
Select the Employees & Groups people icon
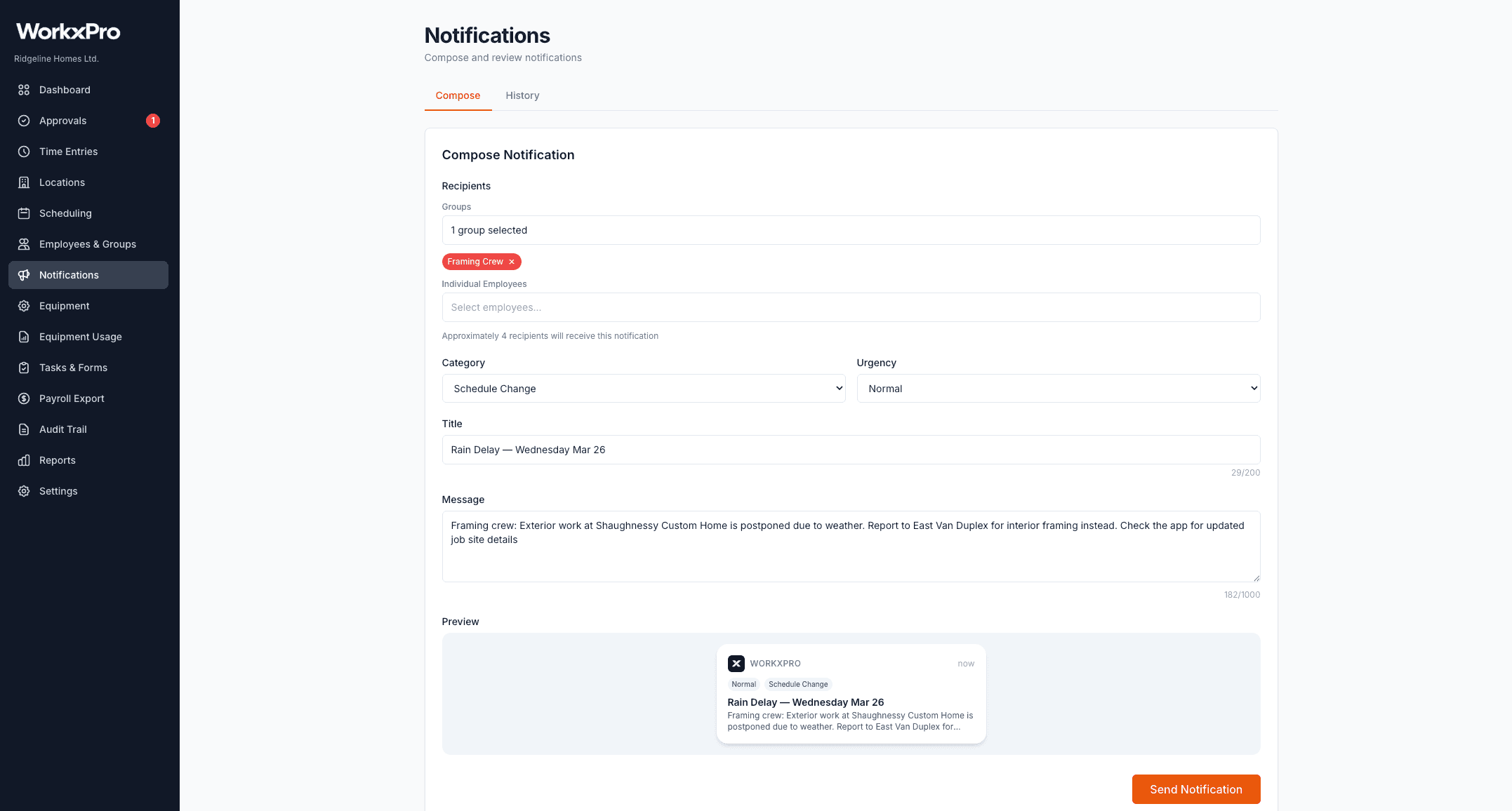point(24,244)
